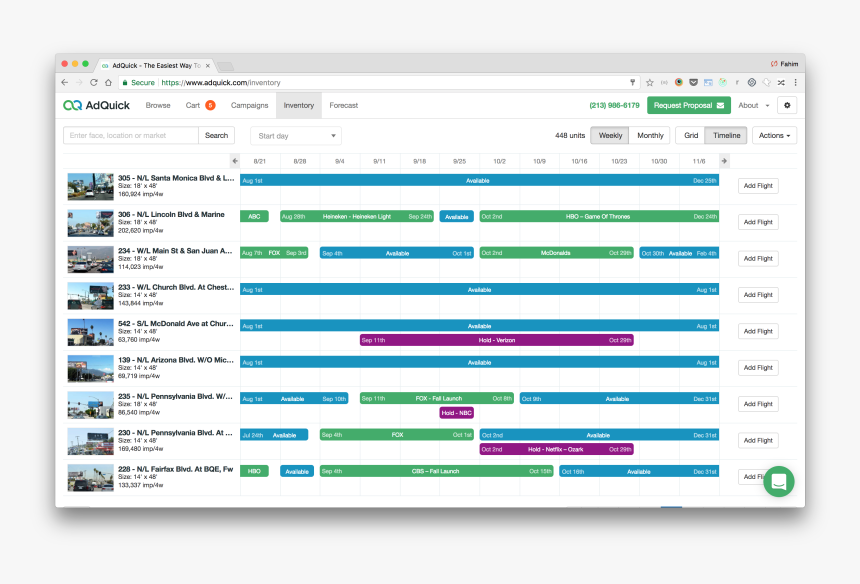Select the McDonalds flight bar
Image resolution: width=860 pixels, height=584 pixels.
point(556,253)
